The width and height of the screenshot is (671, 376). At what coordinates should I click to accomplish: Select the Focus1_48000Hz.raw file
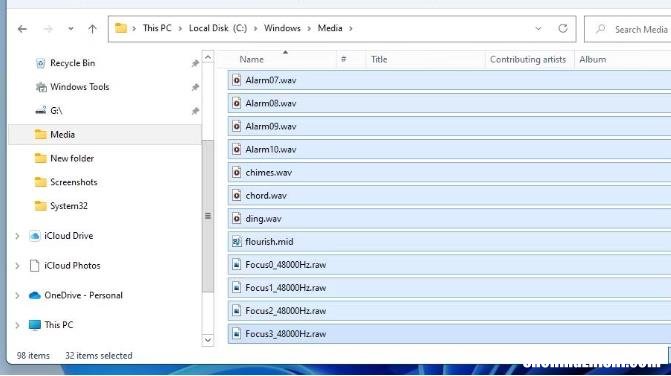[449, 288]
